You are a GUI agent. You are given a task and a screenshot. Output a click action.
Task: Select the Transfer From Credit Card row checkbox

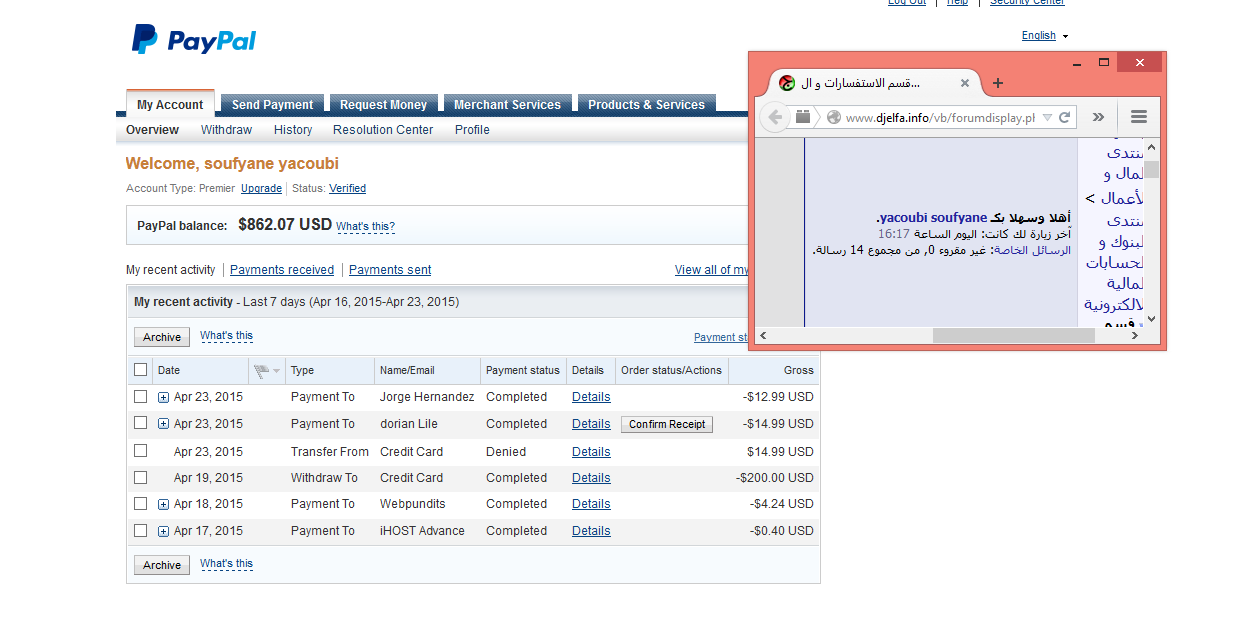(x=141, y=451)
